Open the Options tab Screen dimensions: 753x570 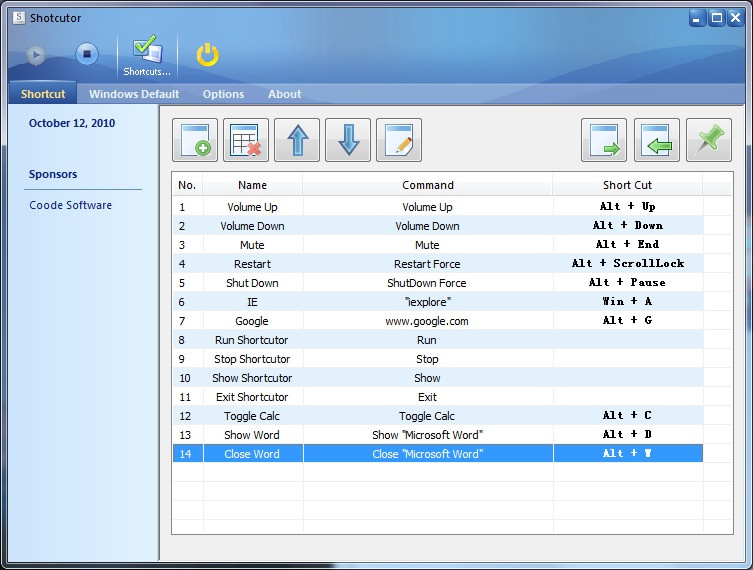(223, 94)
